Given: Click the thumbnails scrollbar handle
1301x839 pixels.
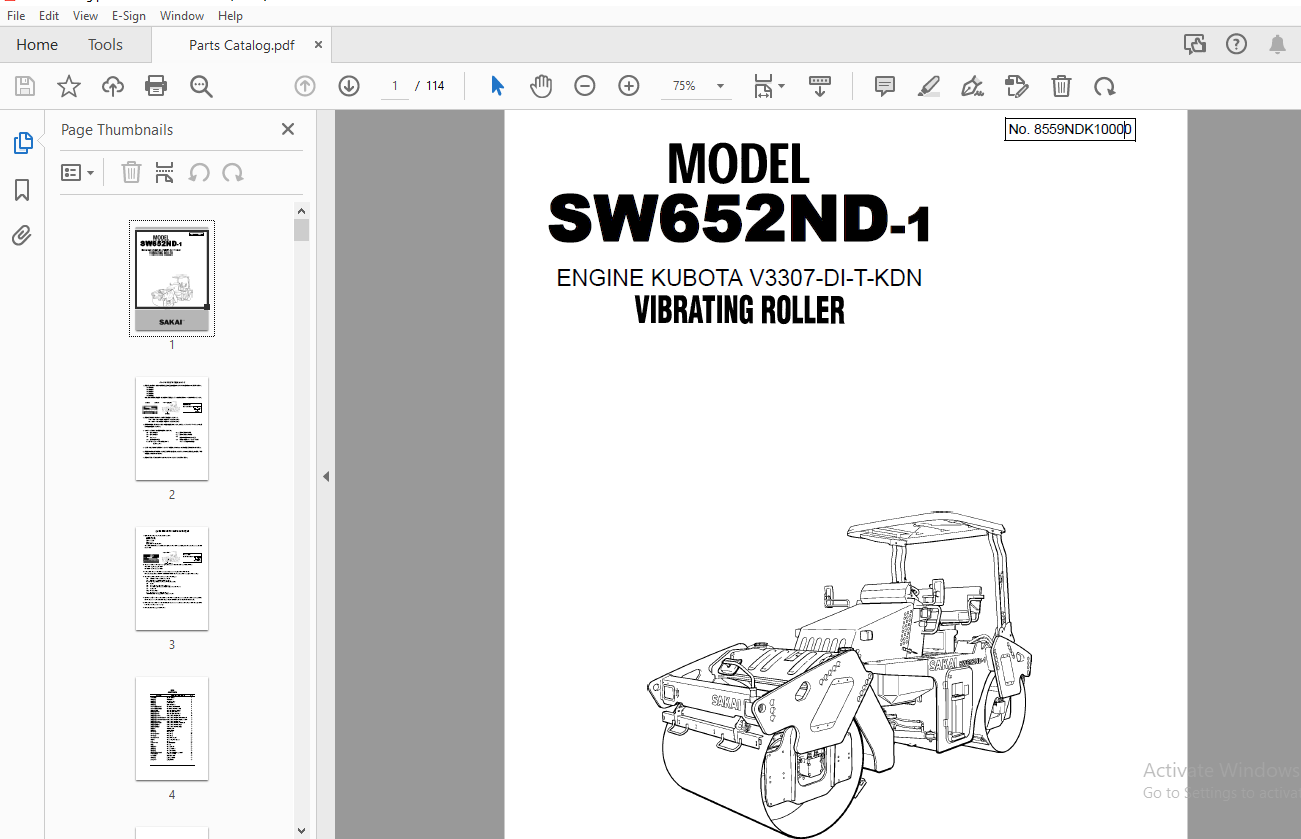Looking at the screenshot, I should [301, 230].
